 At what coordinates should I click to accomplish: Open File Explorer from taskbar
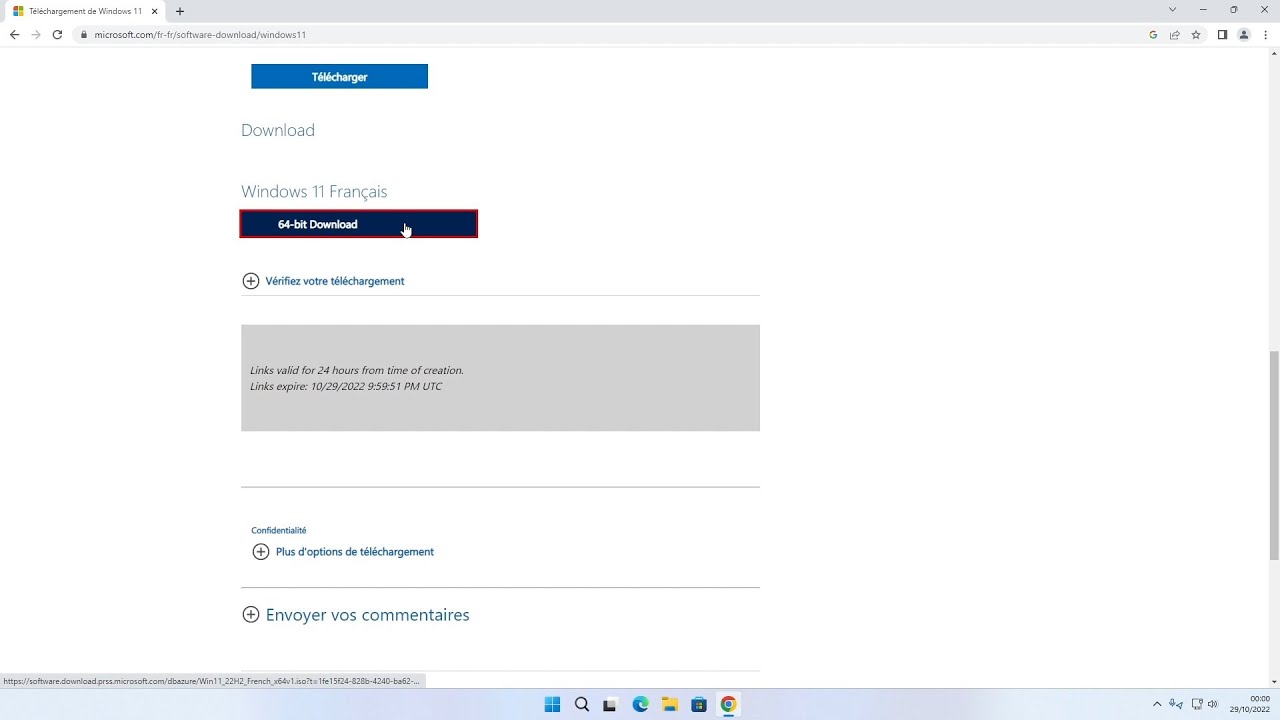tap(669, 704)
